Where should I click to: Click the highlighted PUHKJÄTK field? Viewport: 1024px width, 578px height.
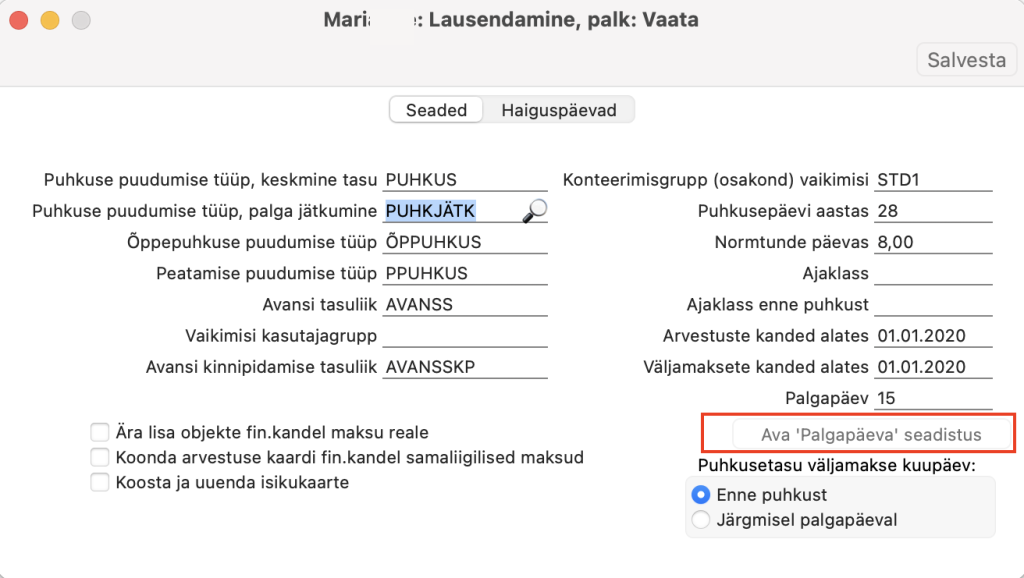click(450, 211)
